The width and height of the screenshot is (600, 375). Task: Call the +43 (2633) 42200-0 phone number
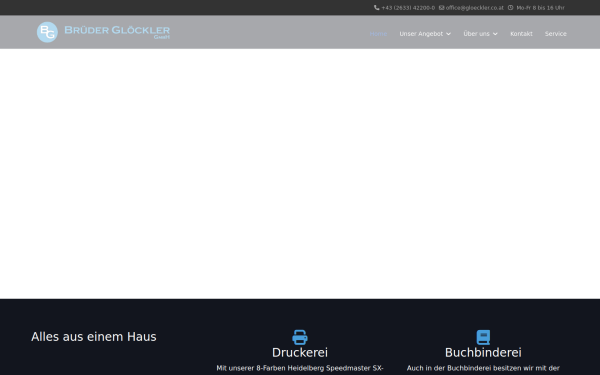[x=408, y=8]
